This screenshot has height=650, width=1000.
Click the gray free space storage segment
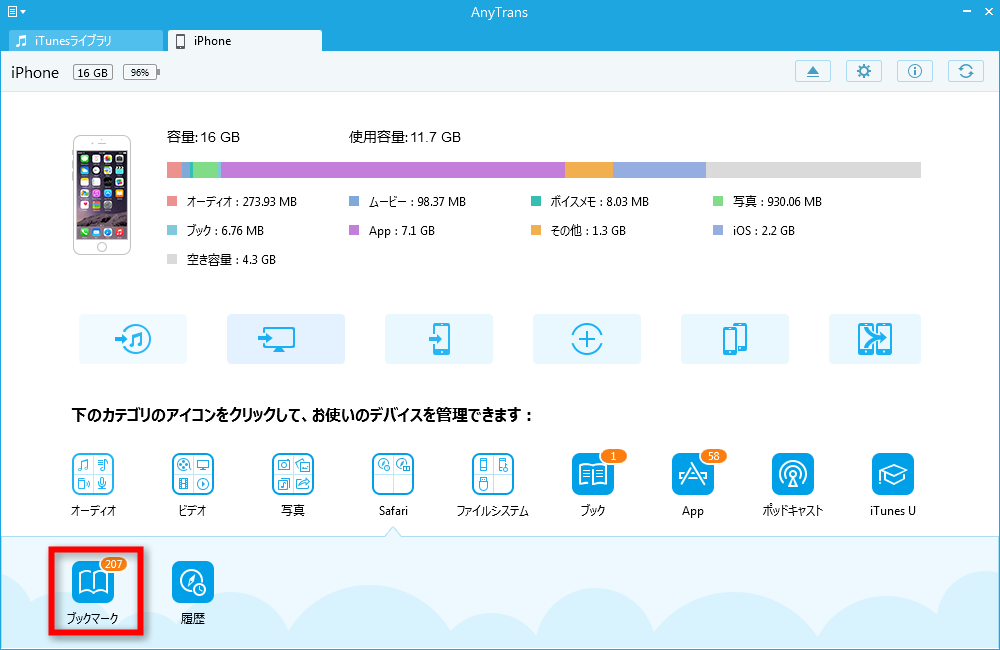coord(813,170)
